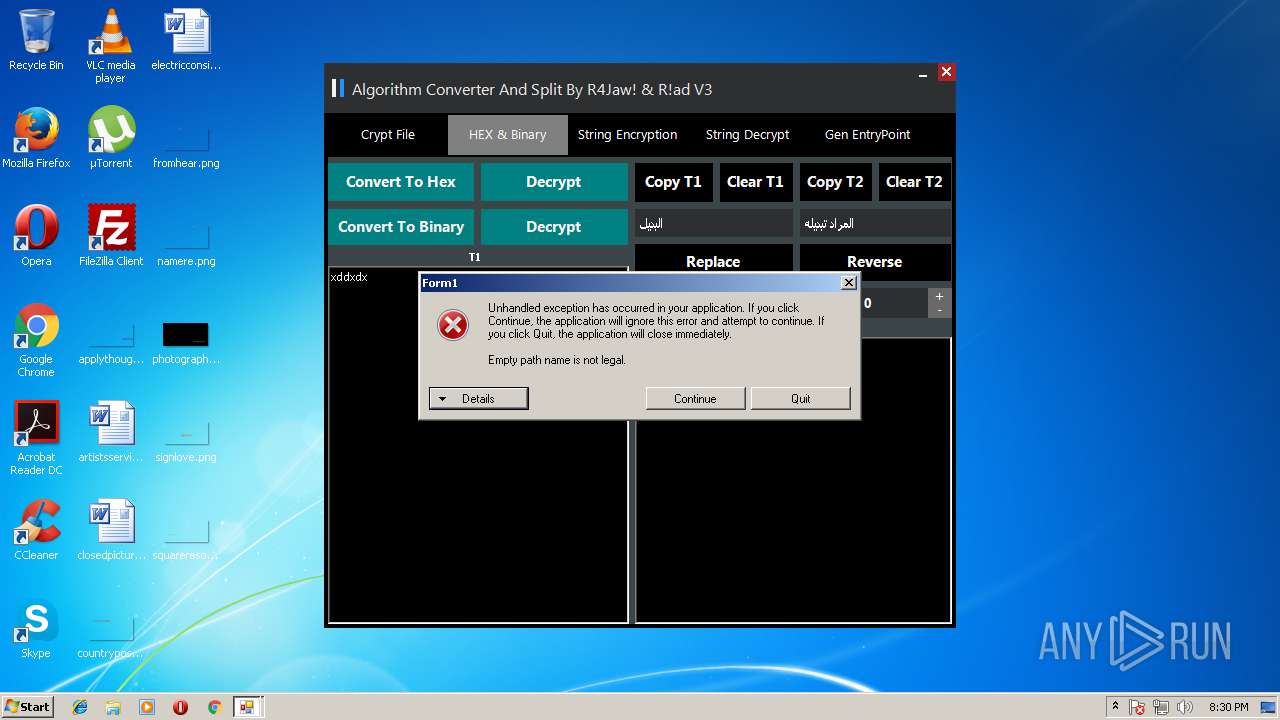Viewport: 1280px width, 720px height.
Task: Close the Form1 error dialog
Action: 849,283
